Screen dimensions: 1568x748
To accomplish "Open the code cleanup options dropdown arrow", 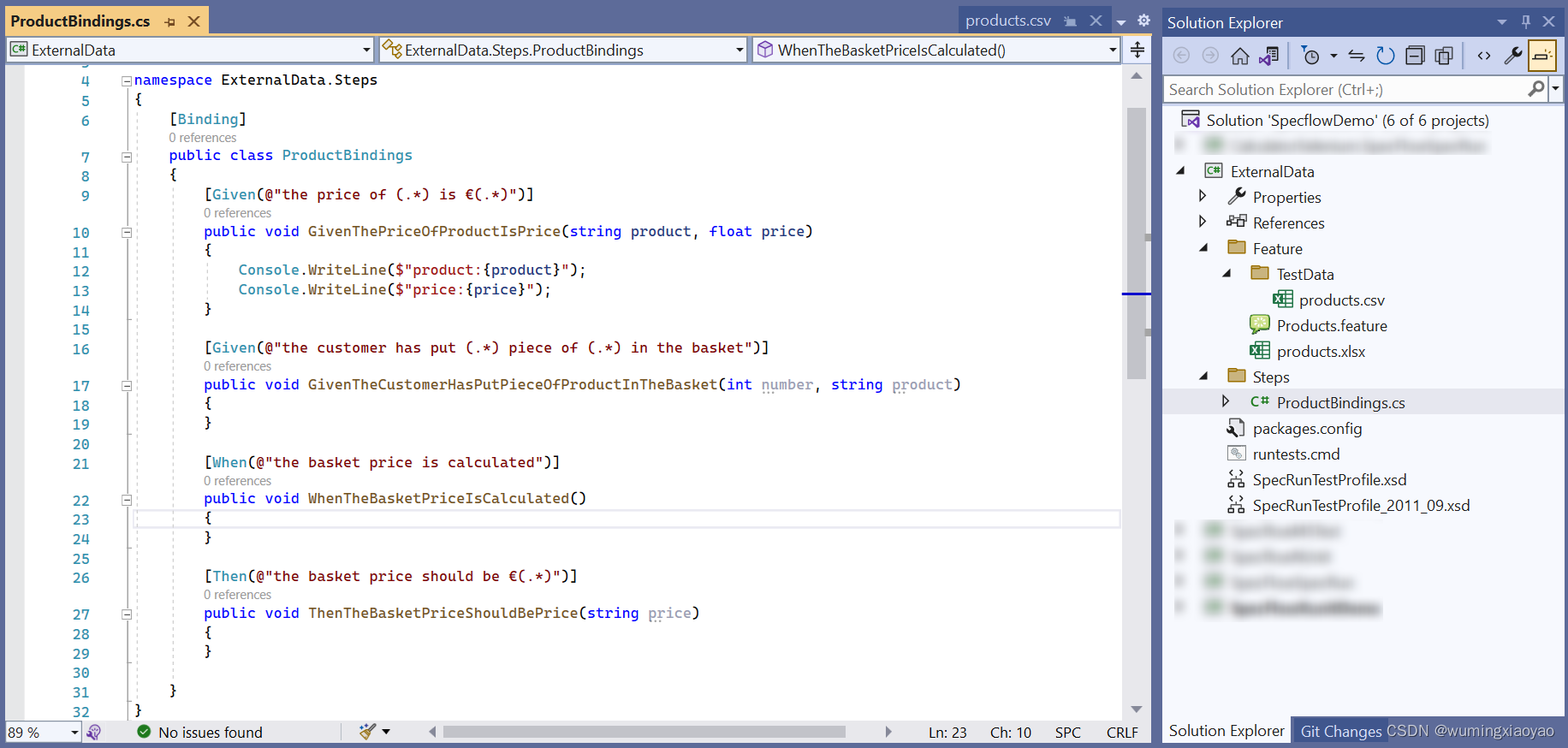I will click(386, 732).
